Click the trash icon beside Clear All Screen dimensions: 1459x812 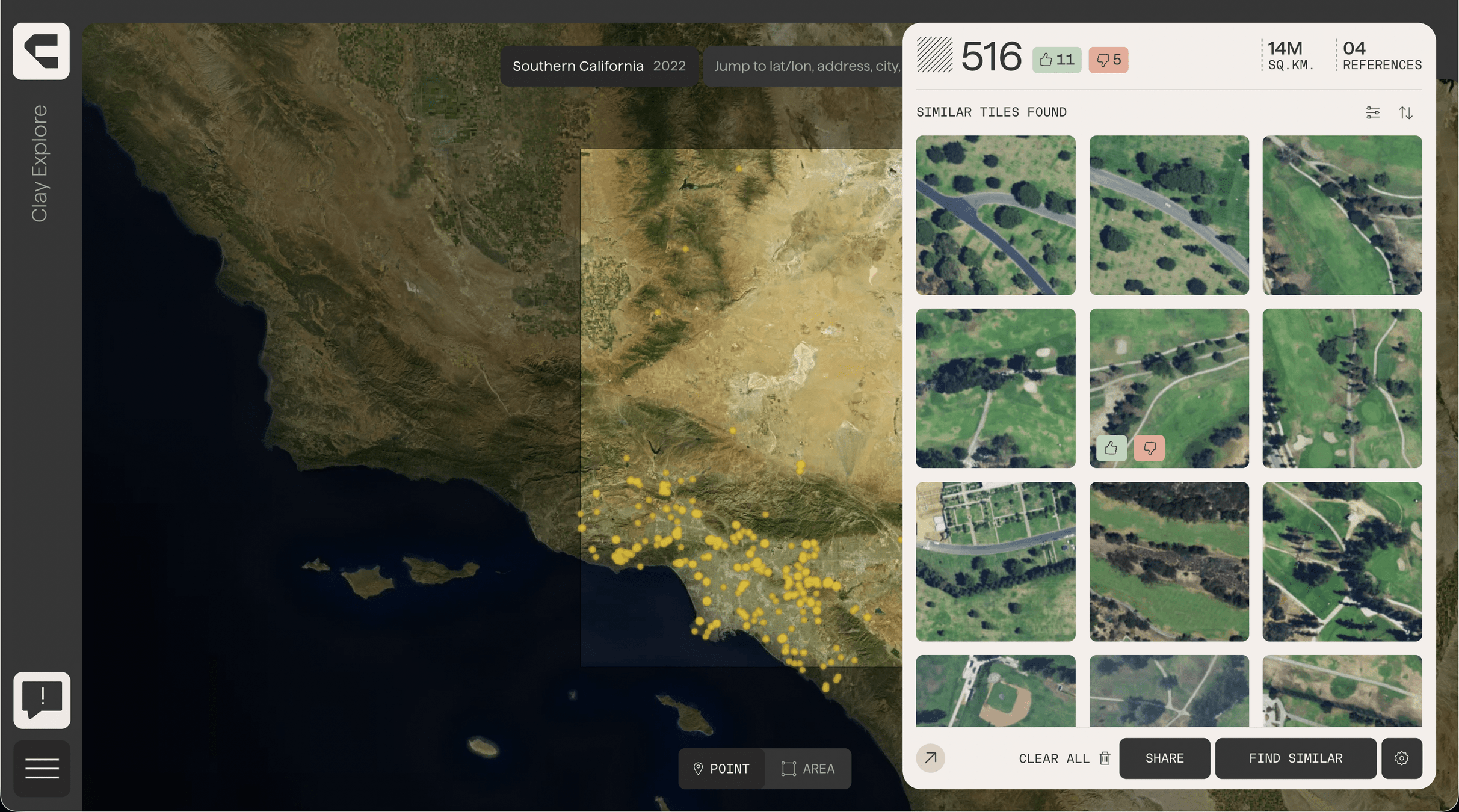click(1105, 758)
